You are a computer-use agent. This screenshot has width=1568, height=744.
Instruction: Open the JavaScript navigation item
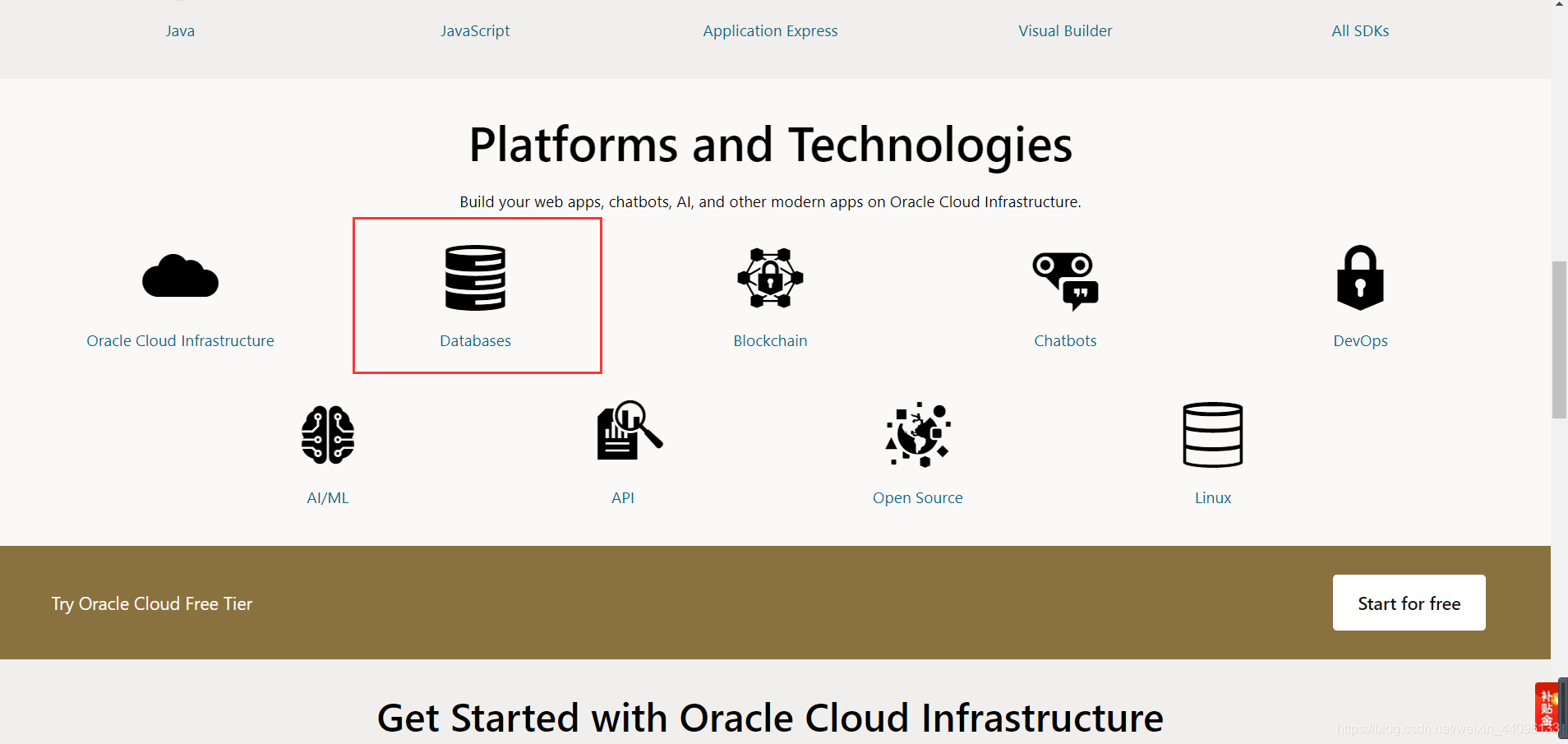click(475, 30)
